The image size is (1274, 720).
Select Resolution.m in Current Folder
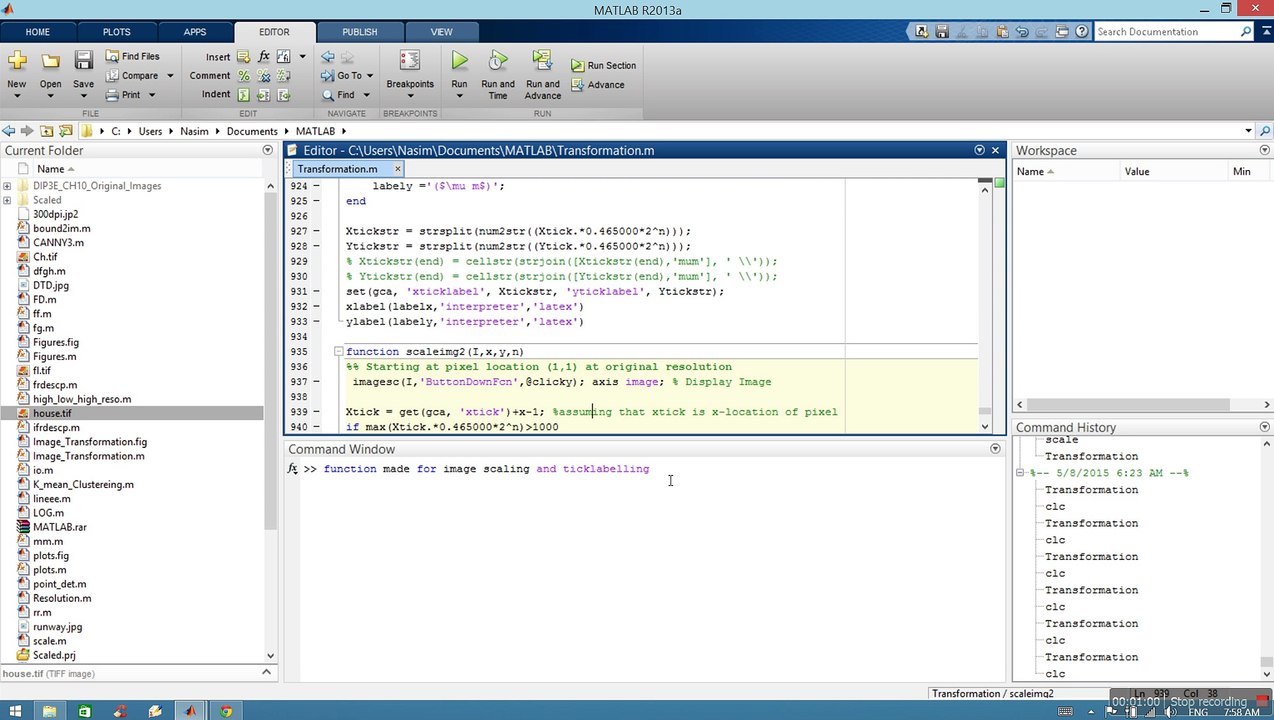pyautogui.click(x=62, y=598)
